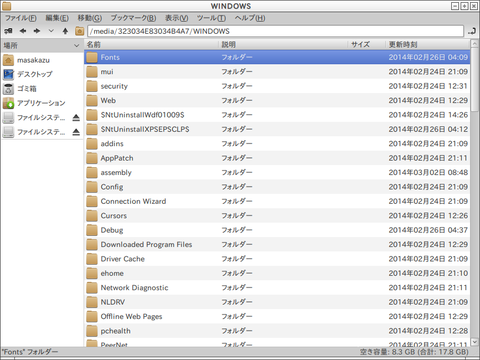Click the Downloaded Program Files folder icon
Viewport: 480px width, 360px height.
click(92, 244)
